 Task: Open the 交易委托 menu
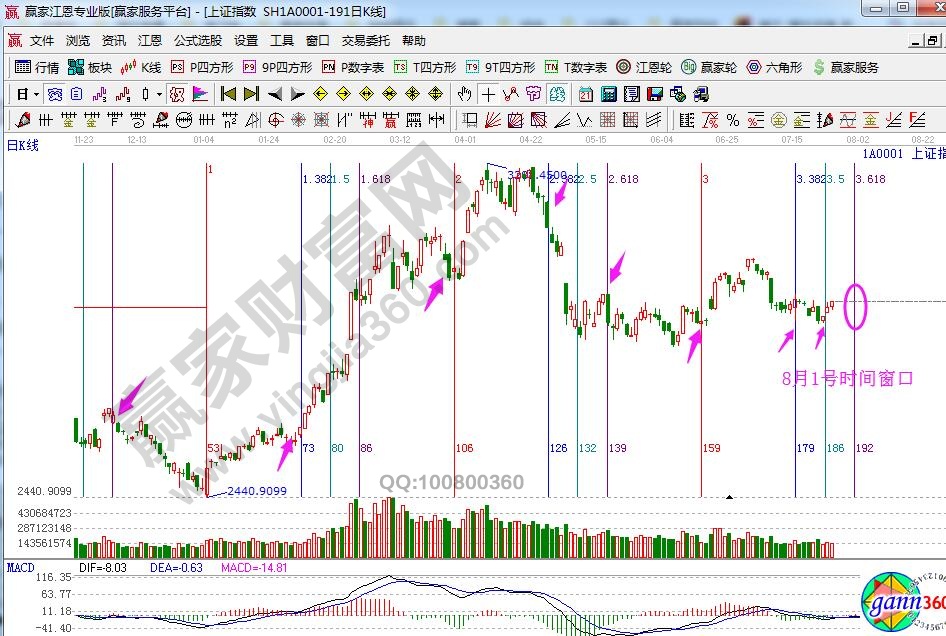(x=366, y=41)
